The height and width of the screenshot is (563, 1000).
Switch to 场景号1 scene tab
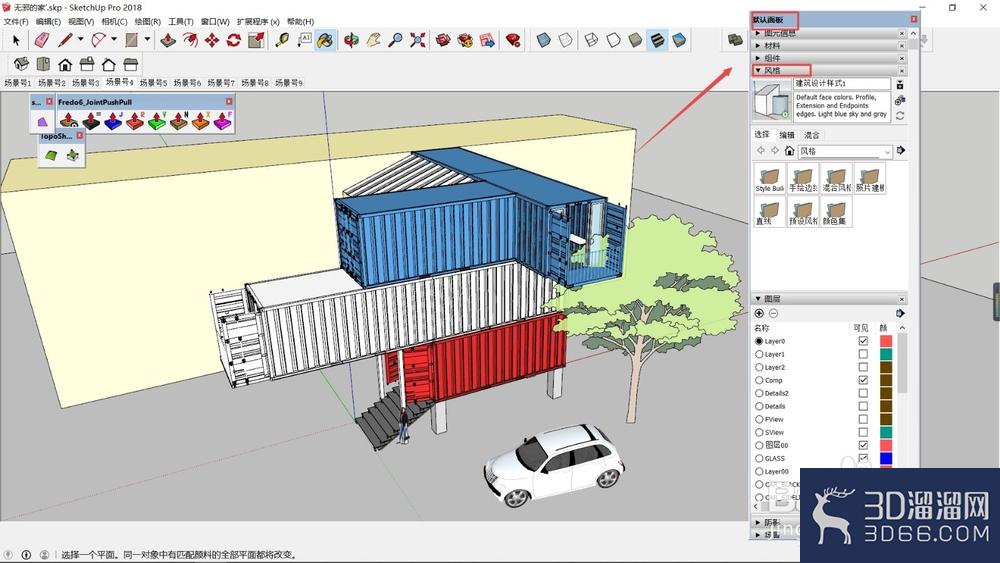[17, 83]
